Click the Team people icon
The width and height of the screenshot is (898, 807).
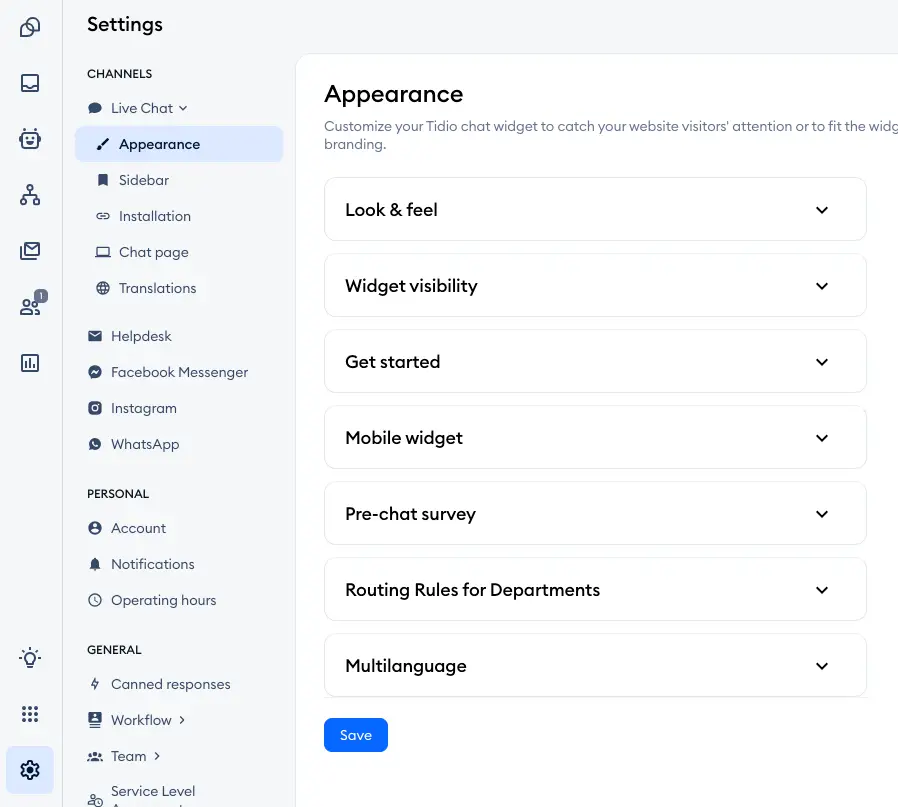(95, 757)
